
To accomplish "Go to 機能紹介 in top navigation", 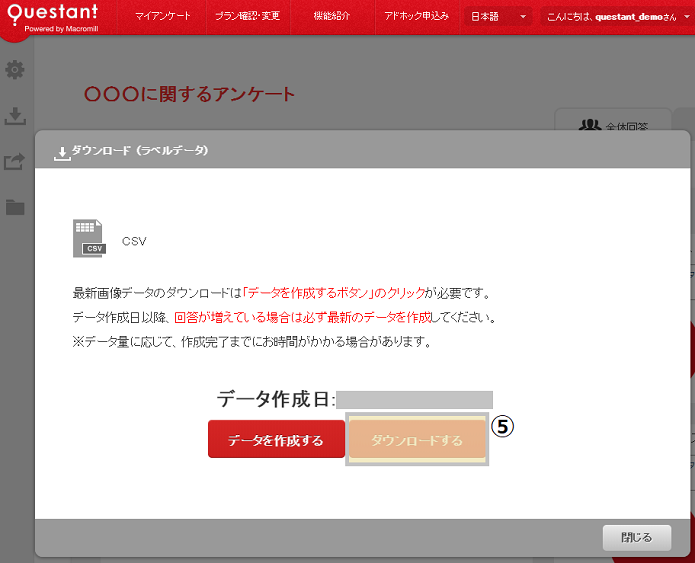I will (x=331, y=17).
